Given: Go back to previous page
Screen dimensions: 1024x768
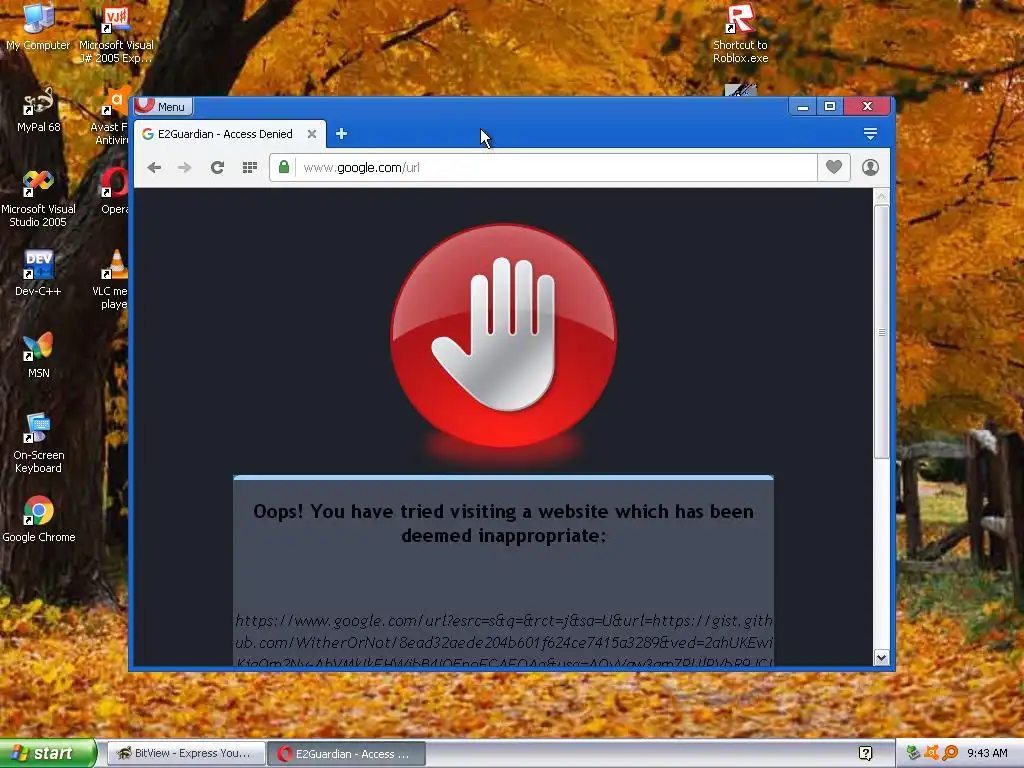Looking at the screenshot, I should tap(154, 167).
